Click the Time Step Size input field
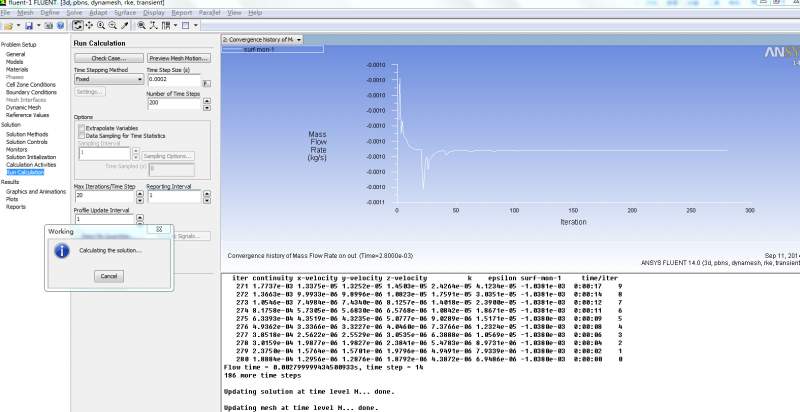The width and height of the screenshot is (800, 412). pos(174,79)
